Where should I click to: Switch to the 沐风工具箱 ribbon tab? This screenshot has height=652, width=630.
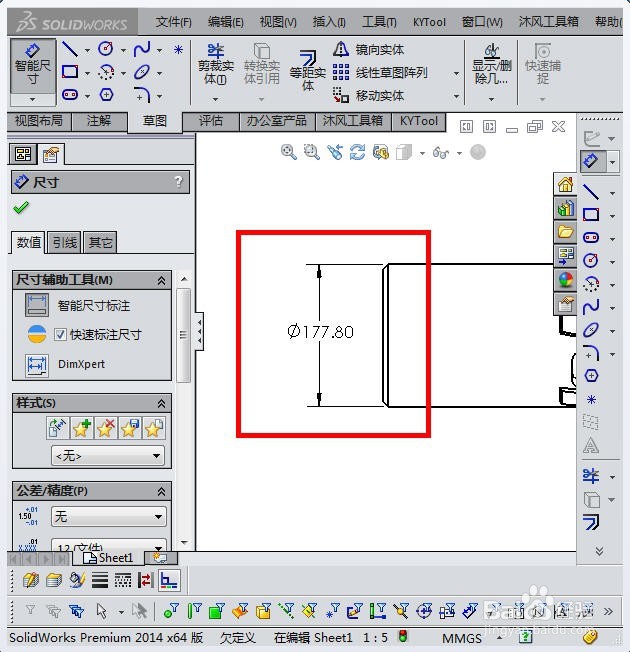coord(353,121)
